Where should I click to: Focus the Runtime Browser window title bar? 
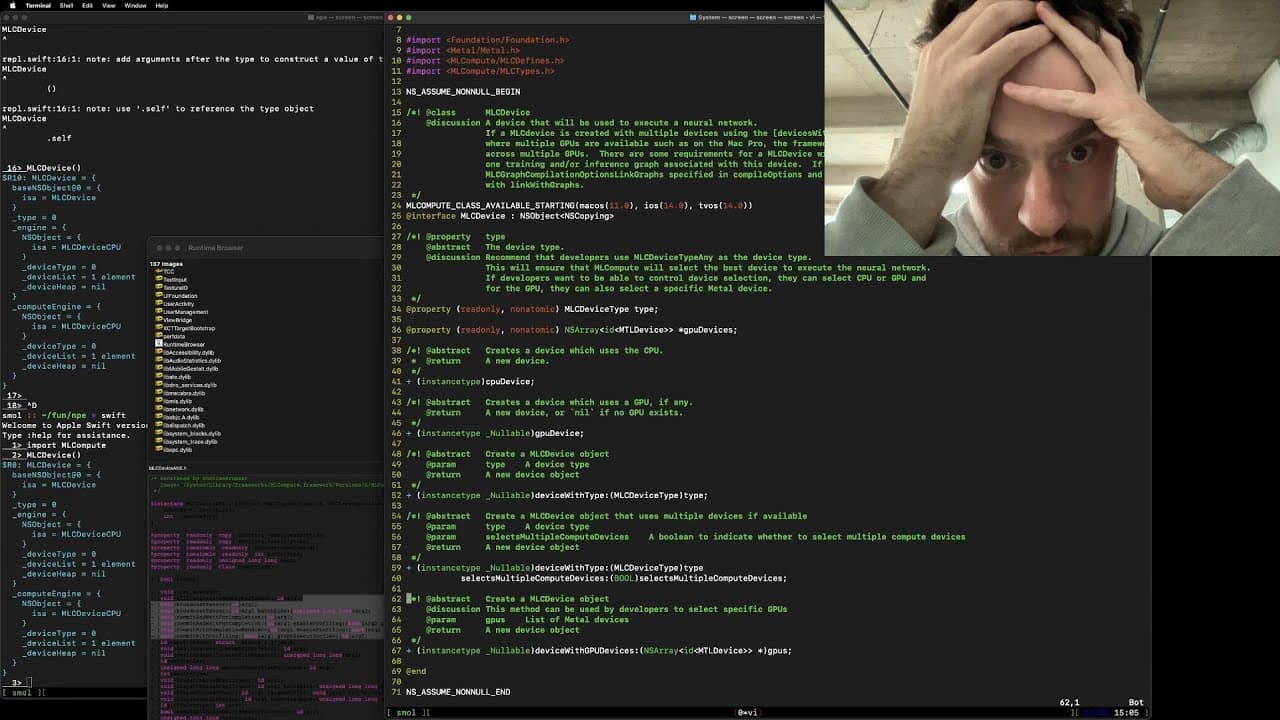point(265,247)
